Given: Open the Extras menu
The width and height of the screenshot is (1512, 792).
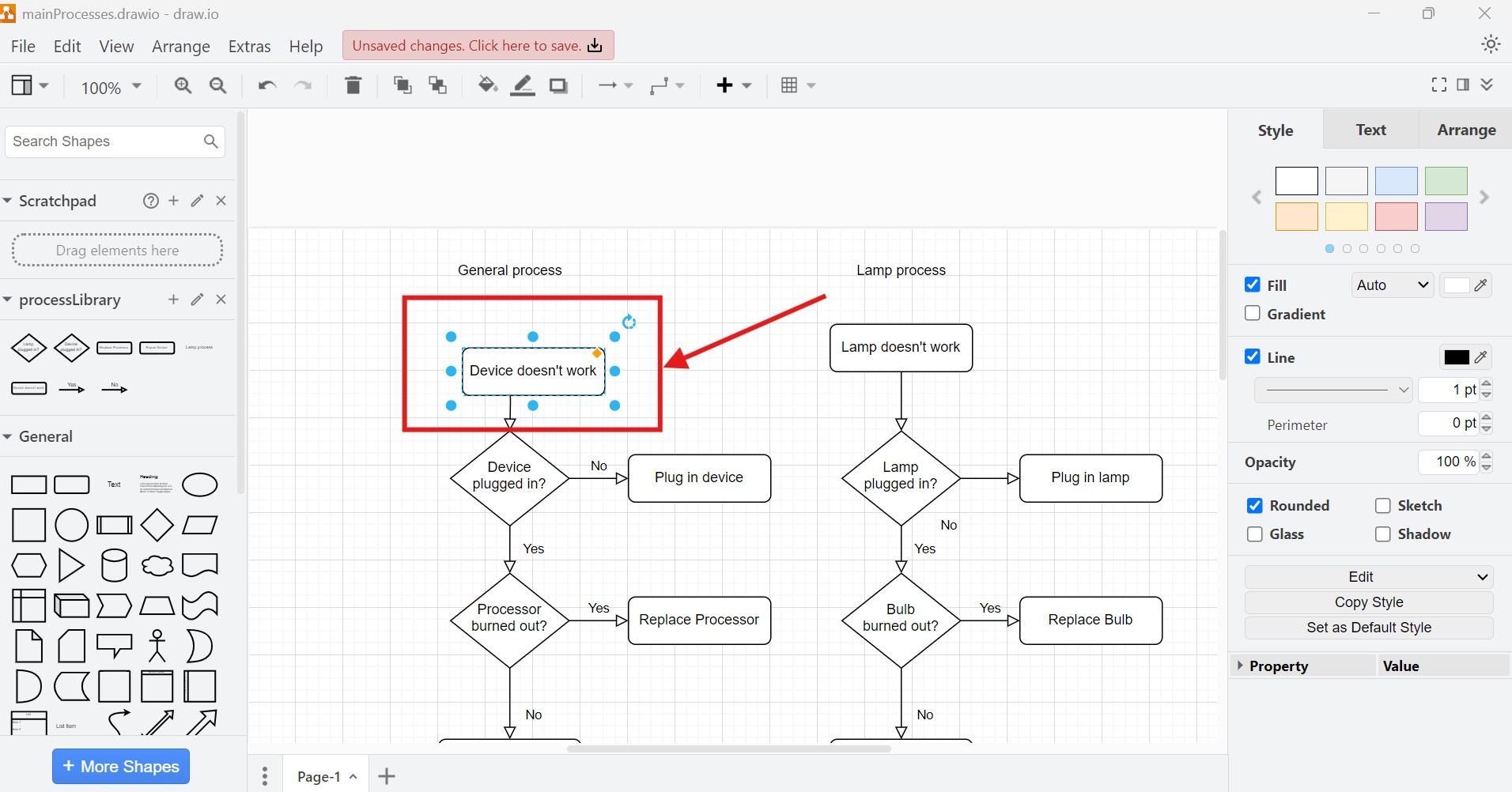Looking at the screenshot, I should [249, 46].
